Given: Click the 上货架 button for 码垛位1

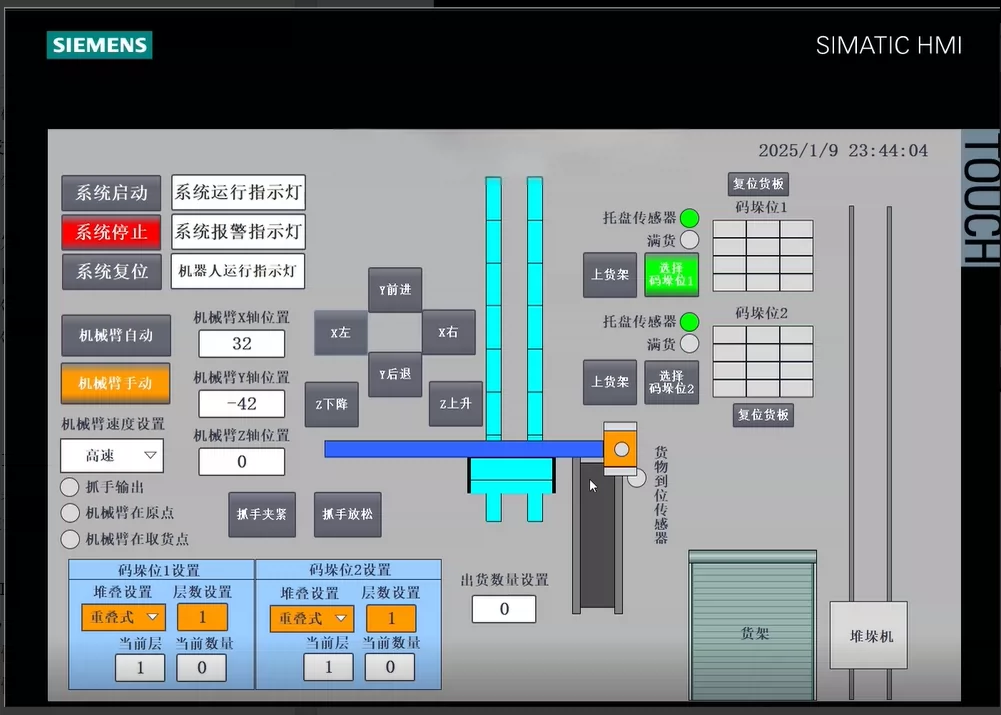Looking at the screenshot, I should click(x=610, y=275).
